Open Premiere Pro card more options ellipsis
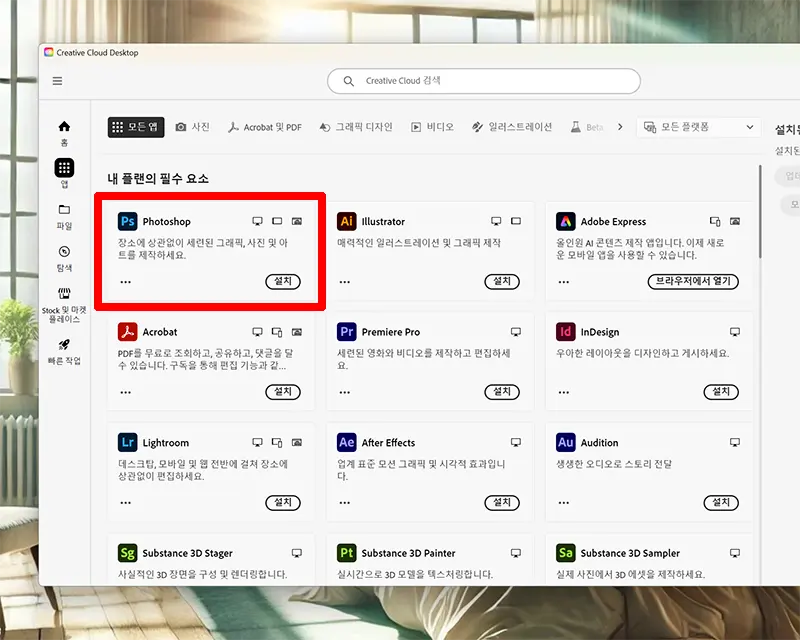Screen dimensions: 800x640 (345, 392)
